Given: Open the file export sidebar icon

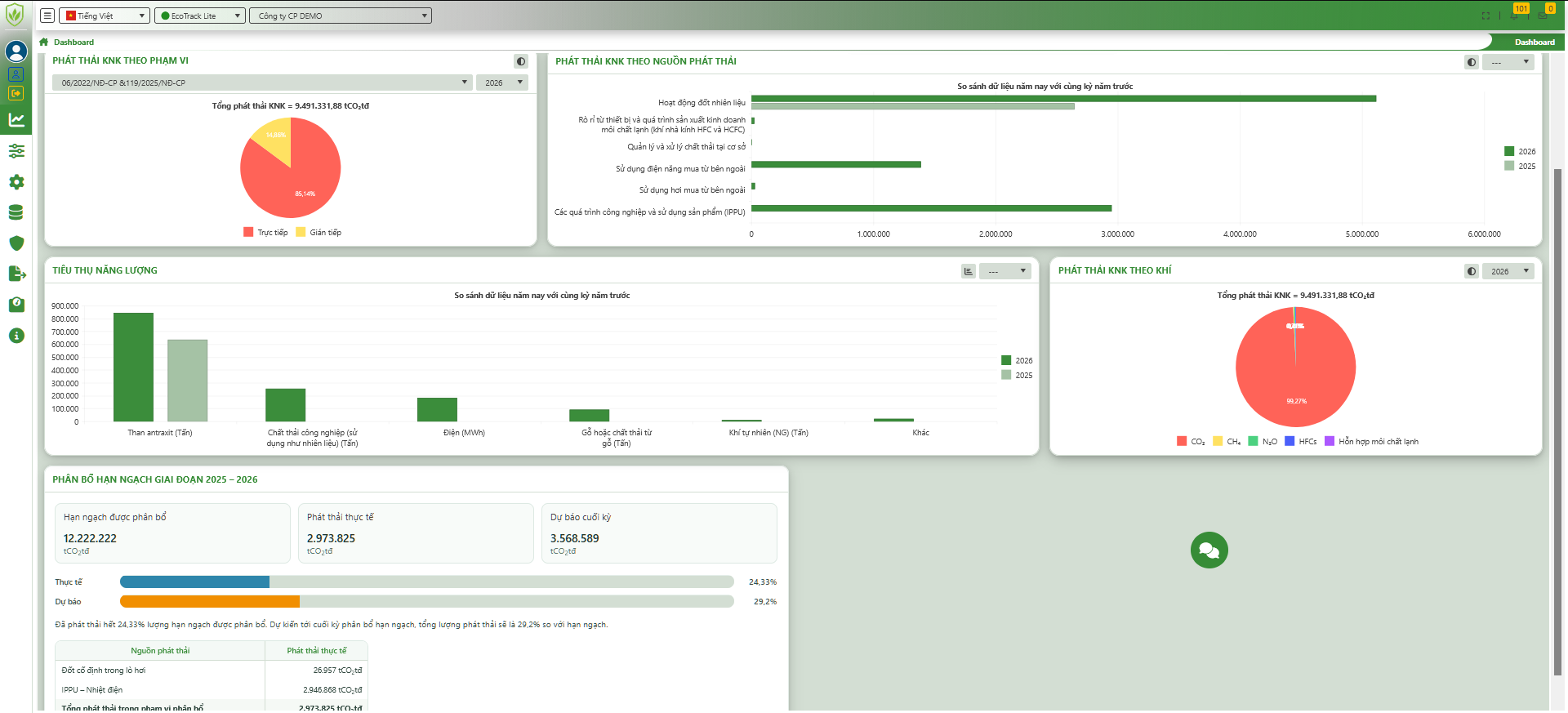Looking at the screenshot, I should [16, 274].
